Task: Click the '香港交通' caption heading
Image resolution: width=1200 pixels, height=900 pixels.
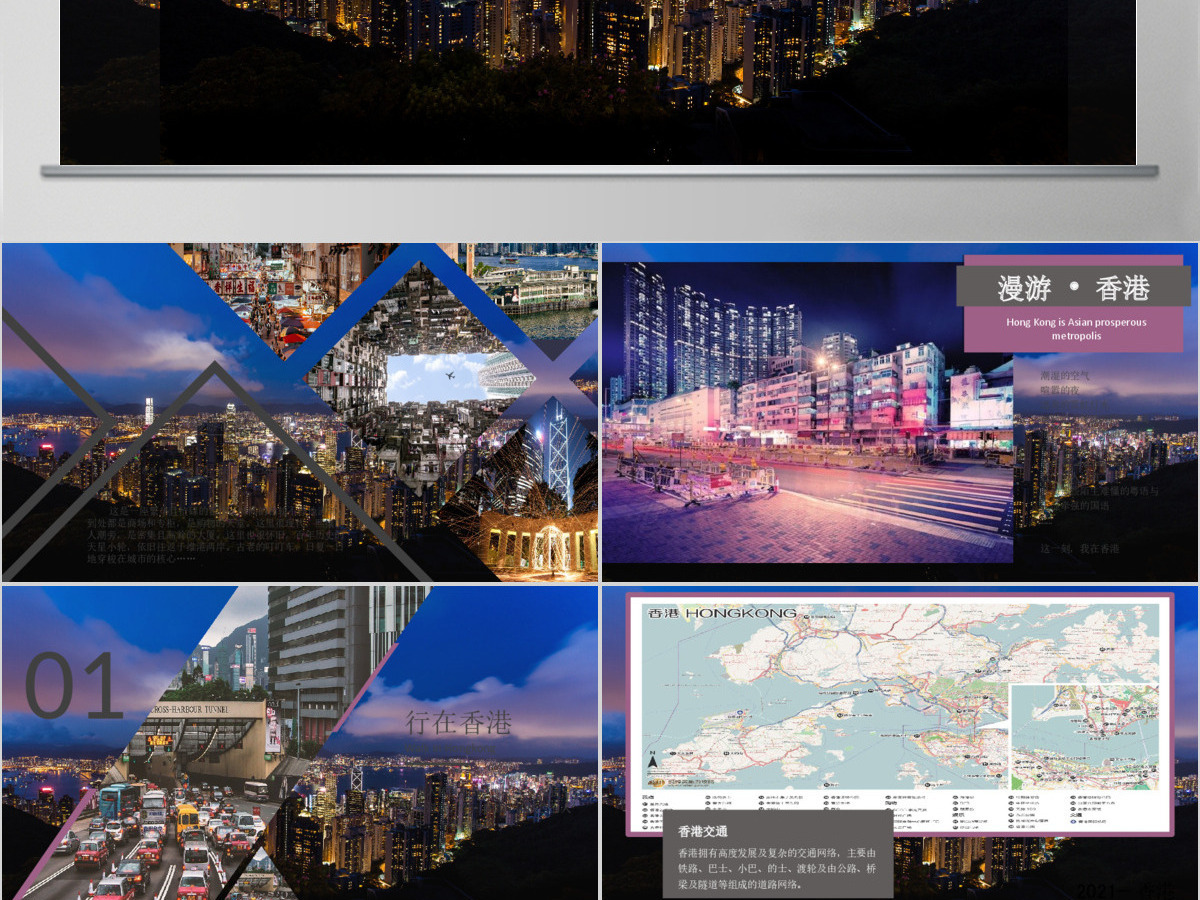Action: pyautogui.click(x=703, y=831)
